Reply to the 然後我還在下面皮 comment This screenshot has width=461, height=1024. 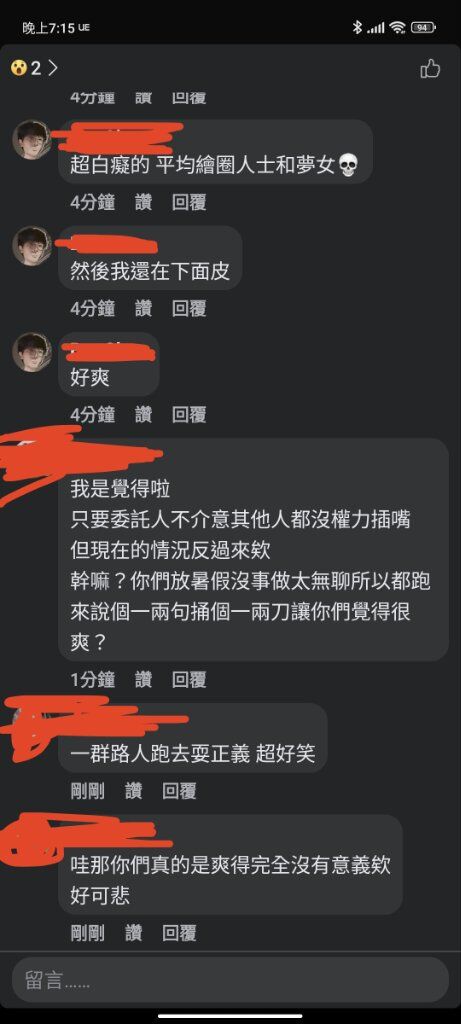(189, 308)
